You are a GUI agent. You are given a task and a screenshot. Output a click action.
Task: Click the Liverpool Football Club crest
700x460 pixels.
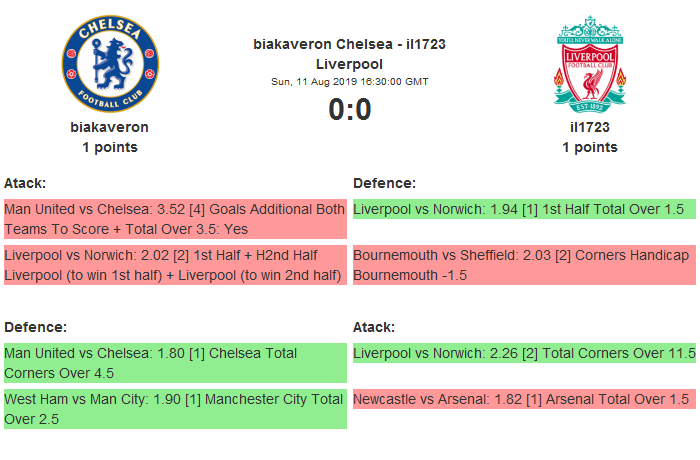pos(590,63)
